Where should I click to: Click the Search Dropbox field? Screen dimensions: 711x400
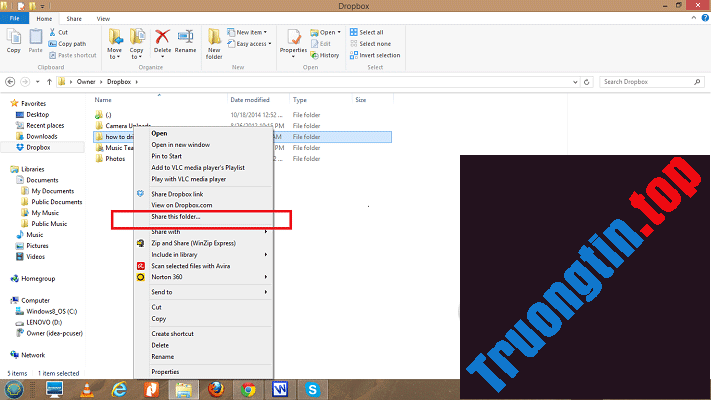(652, 82)
